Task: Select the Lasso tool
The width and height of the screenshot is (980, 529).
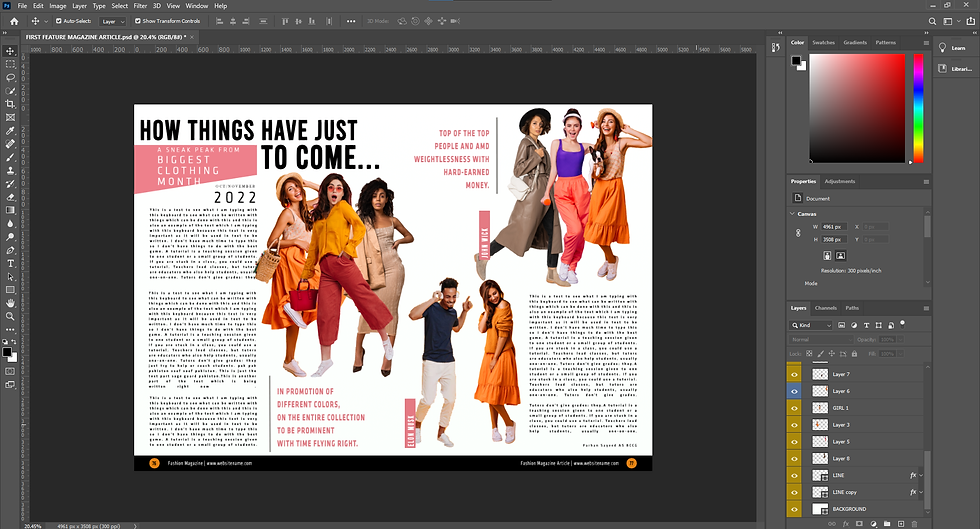Action: [x=10, y=78]
